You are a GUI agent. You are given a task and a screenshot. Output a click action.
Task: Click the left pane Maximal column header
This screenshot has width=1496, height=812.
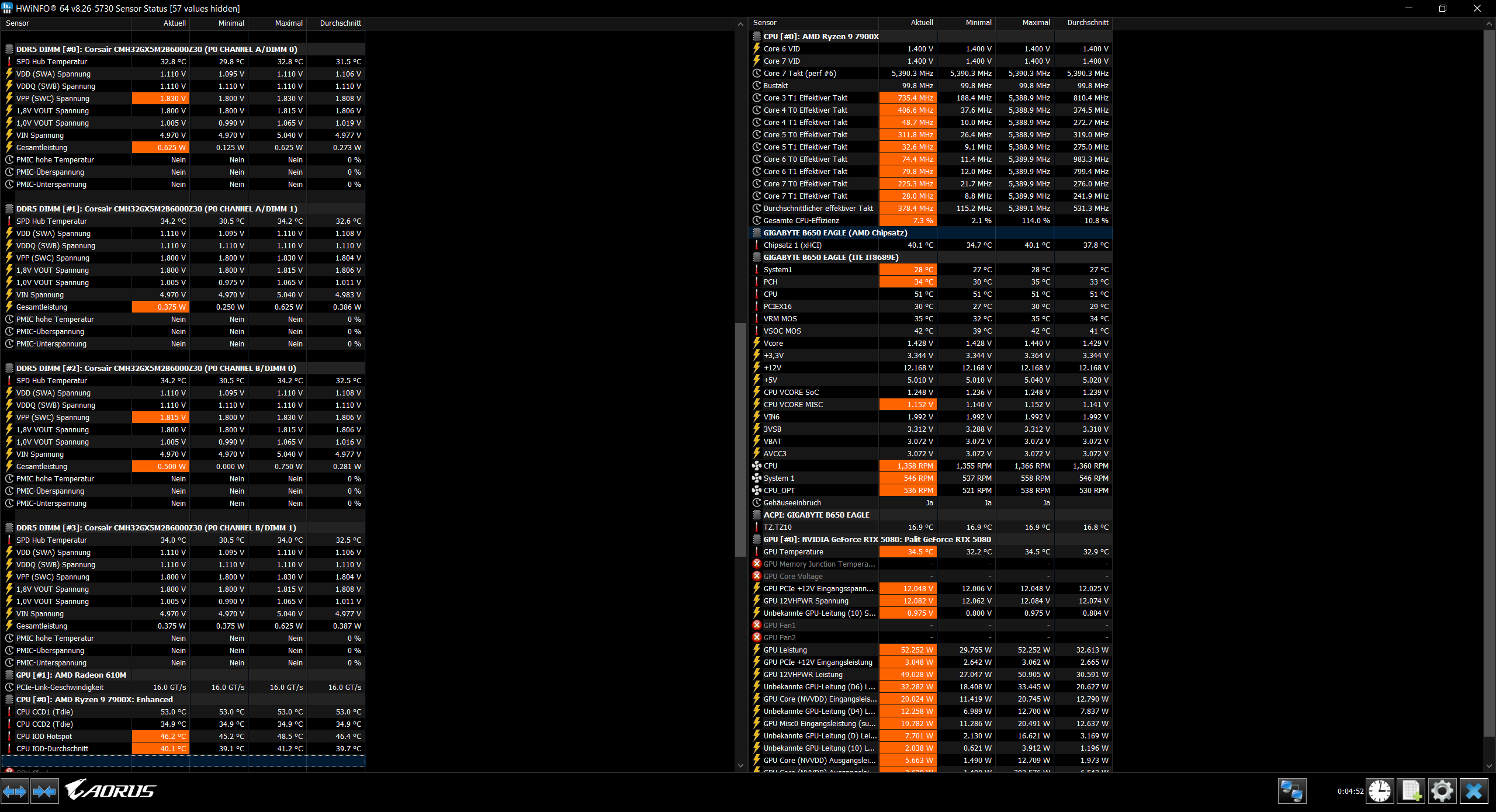tap(277, 23)
